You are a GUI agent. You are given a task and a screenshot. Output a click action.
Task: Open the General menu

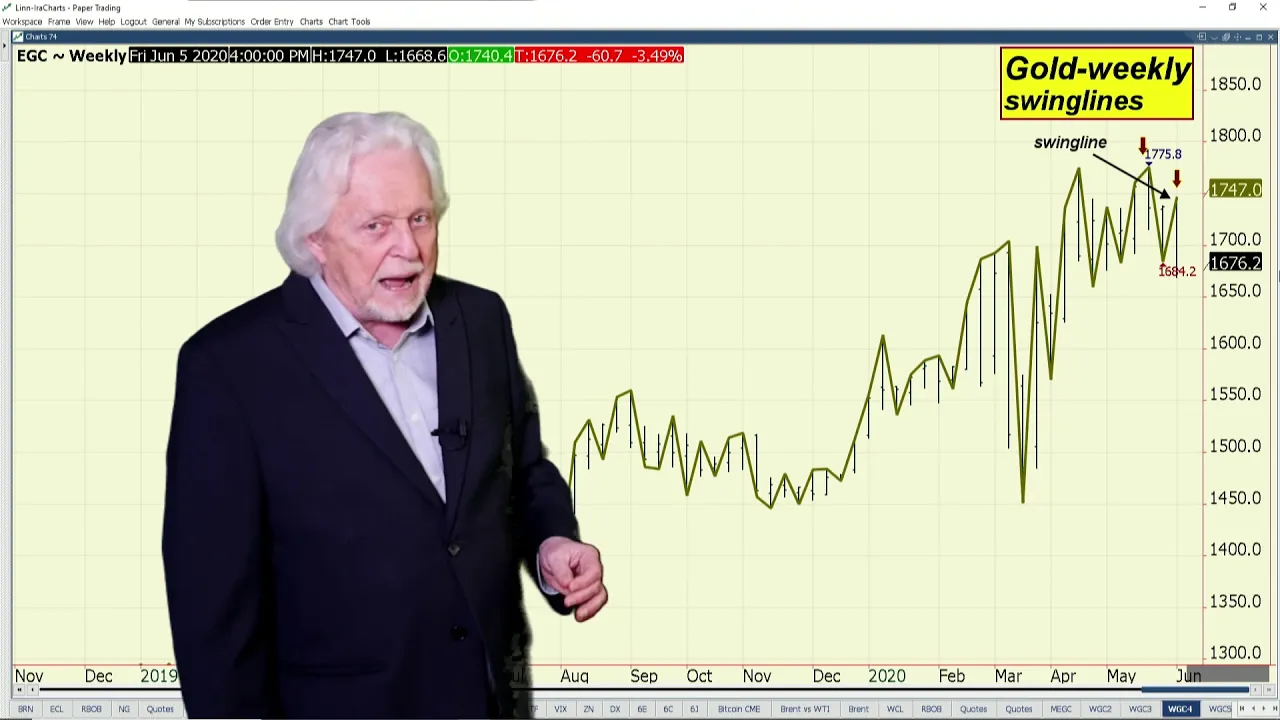pyautogui.click(x=165, y=21)
